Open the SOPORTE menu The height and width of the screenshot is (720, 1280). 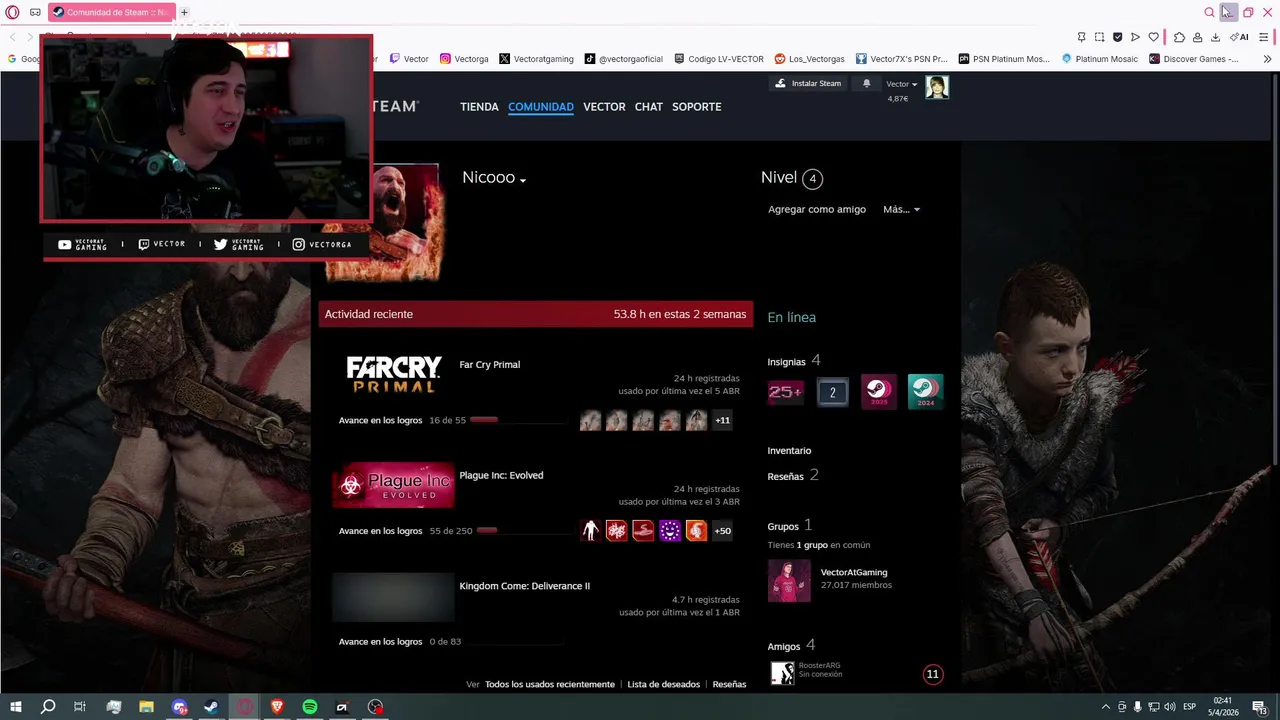(697, 107)
